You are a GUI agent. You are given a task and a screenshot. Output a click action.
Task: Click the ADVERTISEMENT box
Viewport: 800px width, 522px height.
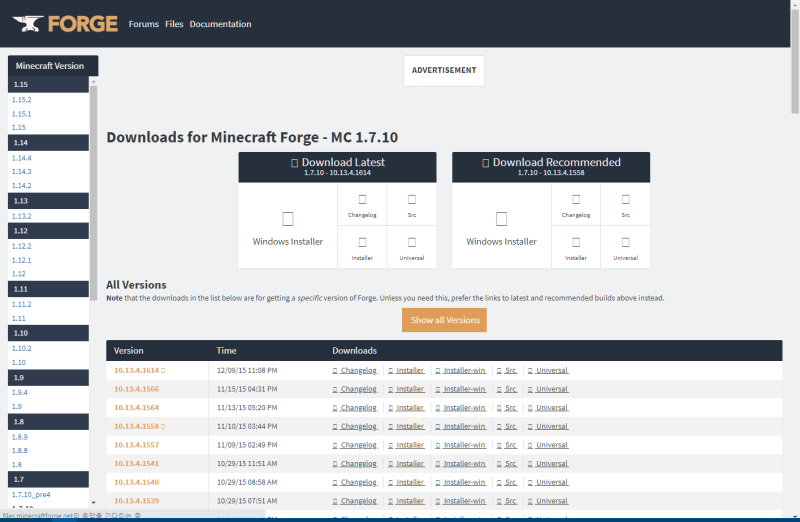click(444, 70)
